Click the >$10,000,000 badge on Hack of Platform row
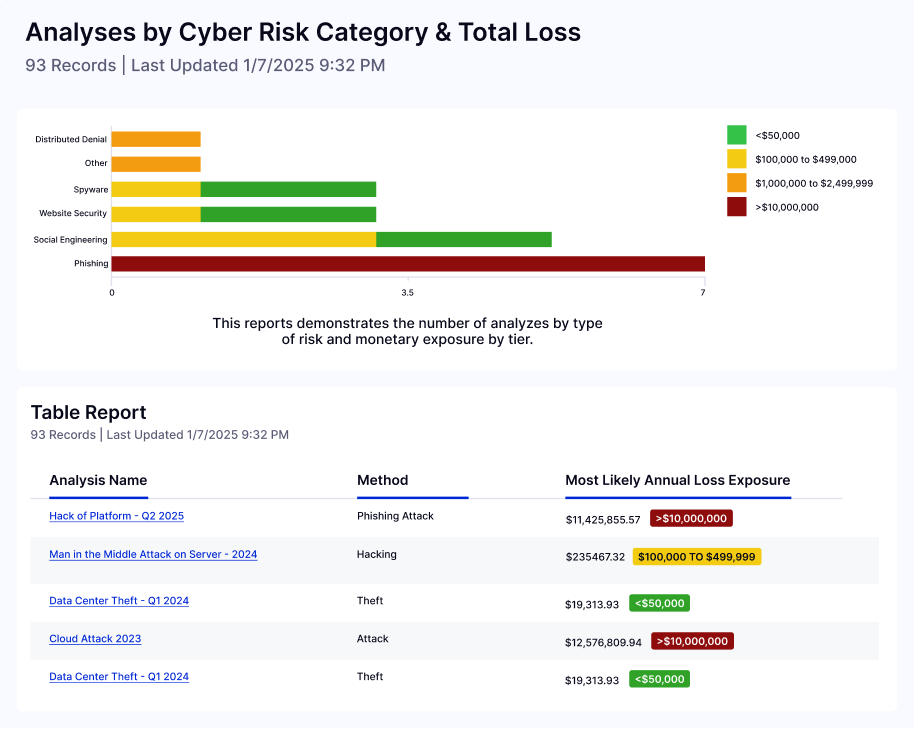Image resolution: width=914 pixels, height=729 pixels. click(x=691, y=519)
